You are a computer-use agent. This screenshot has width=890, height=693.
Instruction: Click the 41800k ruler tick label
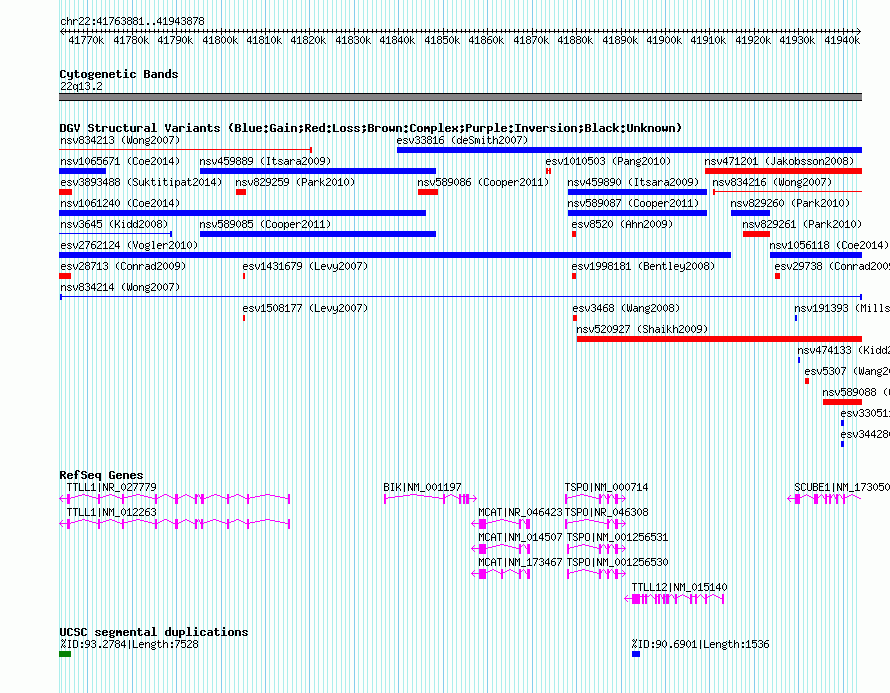tap(220, 40)
